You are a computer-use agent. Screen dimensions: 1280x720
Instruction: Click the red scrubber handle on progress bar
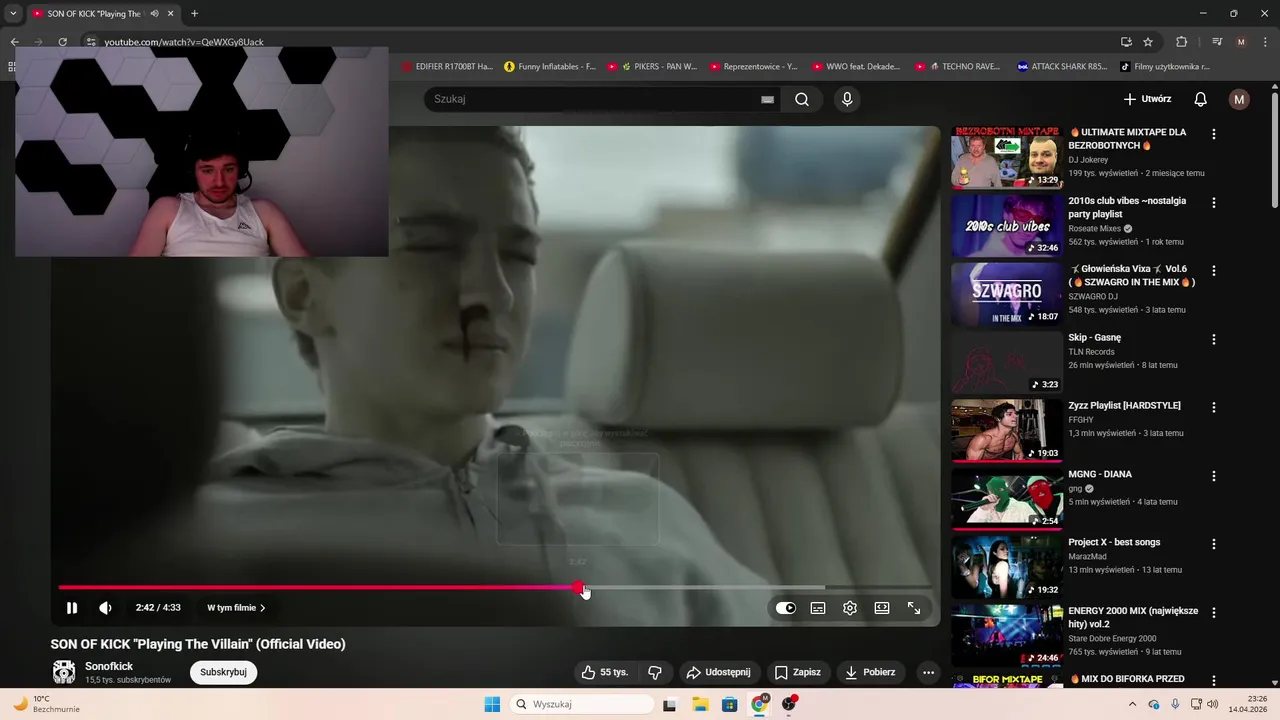tap(579, 588)
